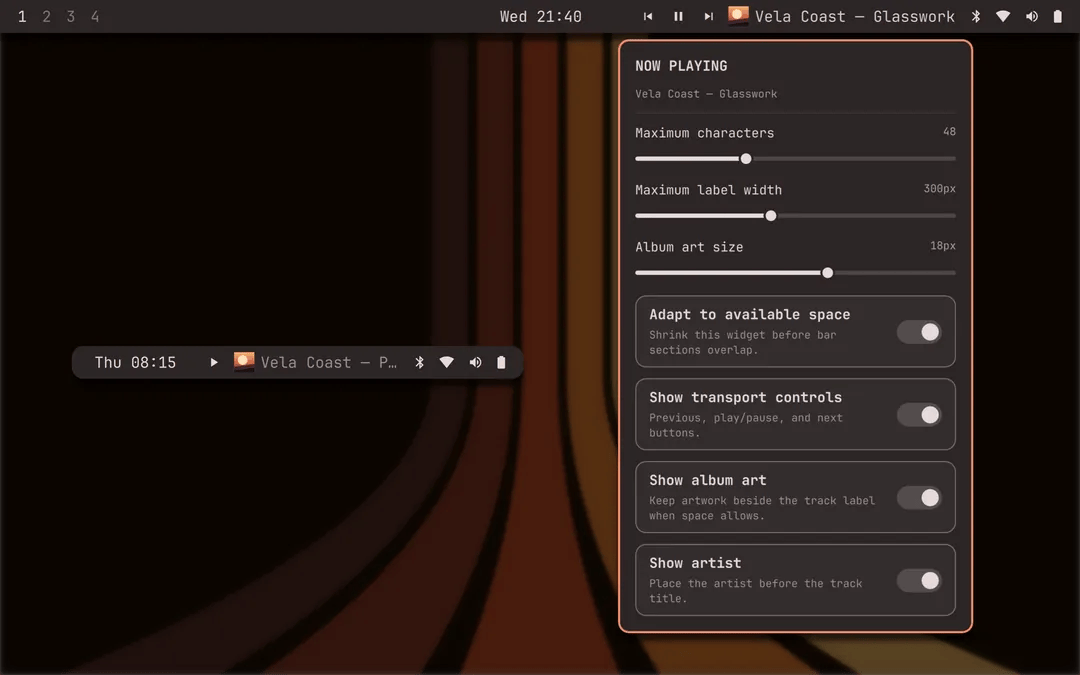The height and width of the screenshot is (675, 1080).
Task: Switch to workspace 1
Action: [22, 17]
